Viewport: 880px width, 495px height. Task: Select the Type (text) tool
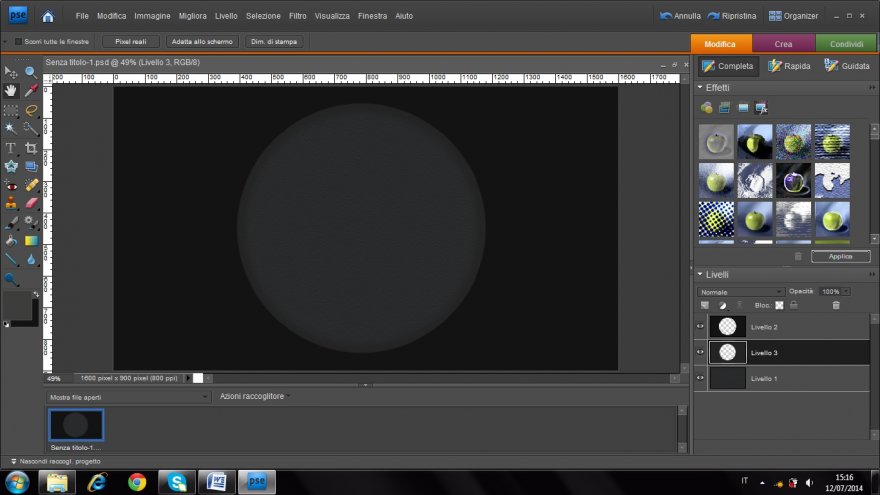pos(11,147)
